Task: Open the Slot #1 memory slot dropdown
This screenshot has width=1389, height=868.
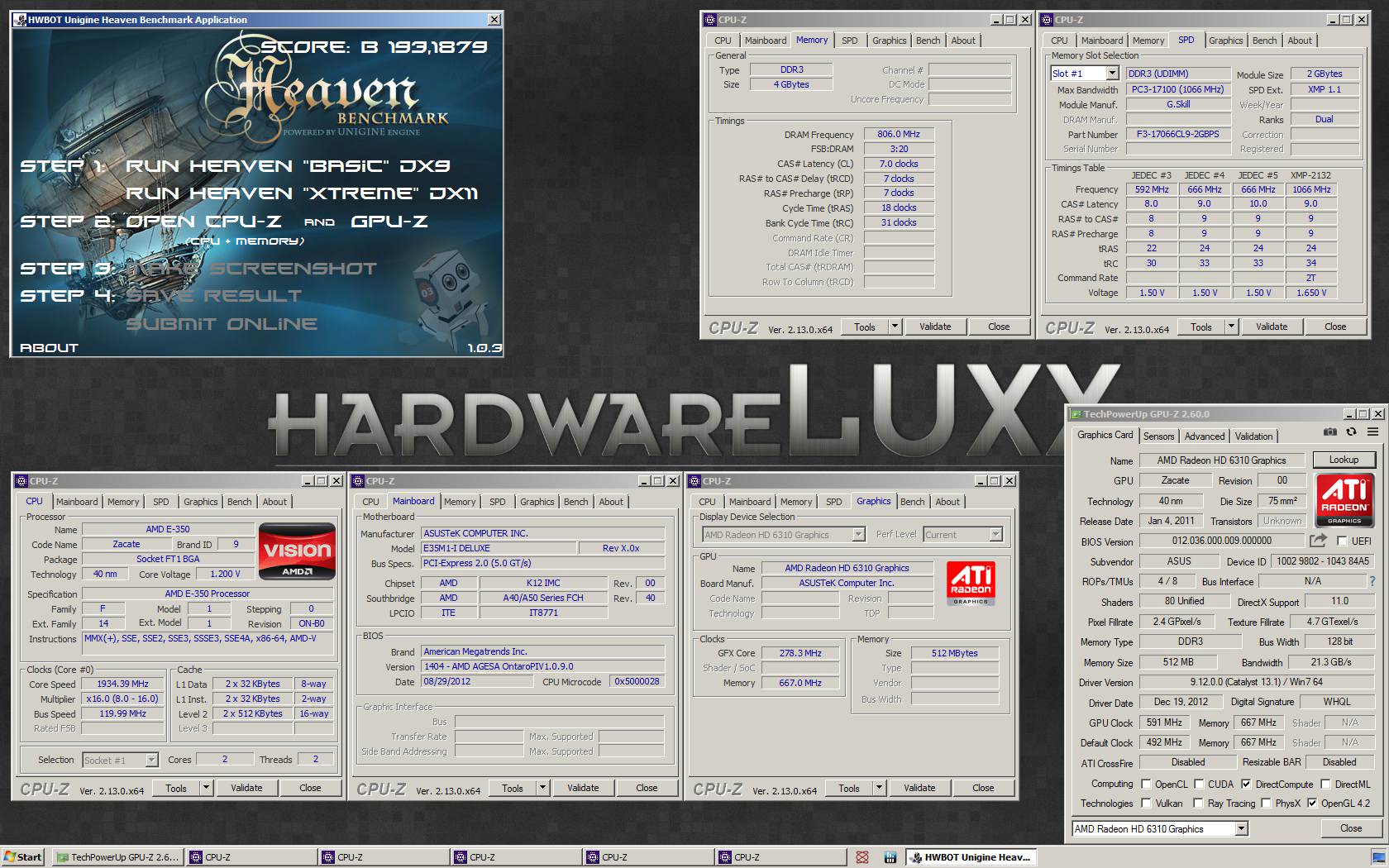Action: pos(1112,74)
